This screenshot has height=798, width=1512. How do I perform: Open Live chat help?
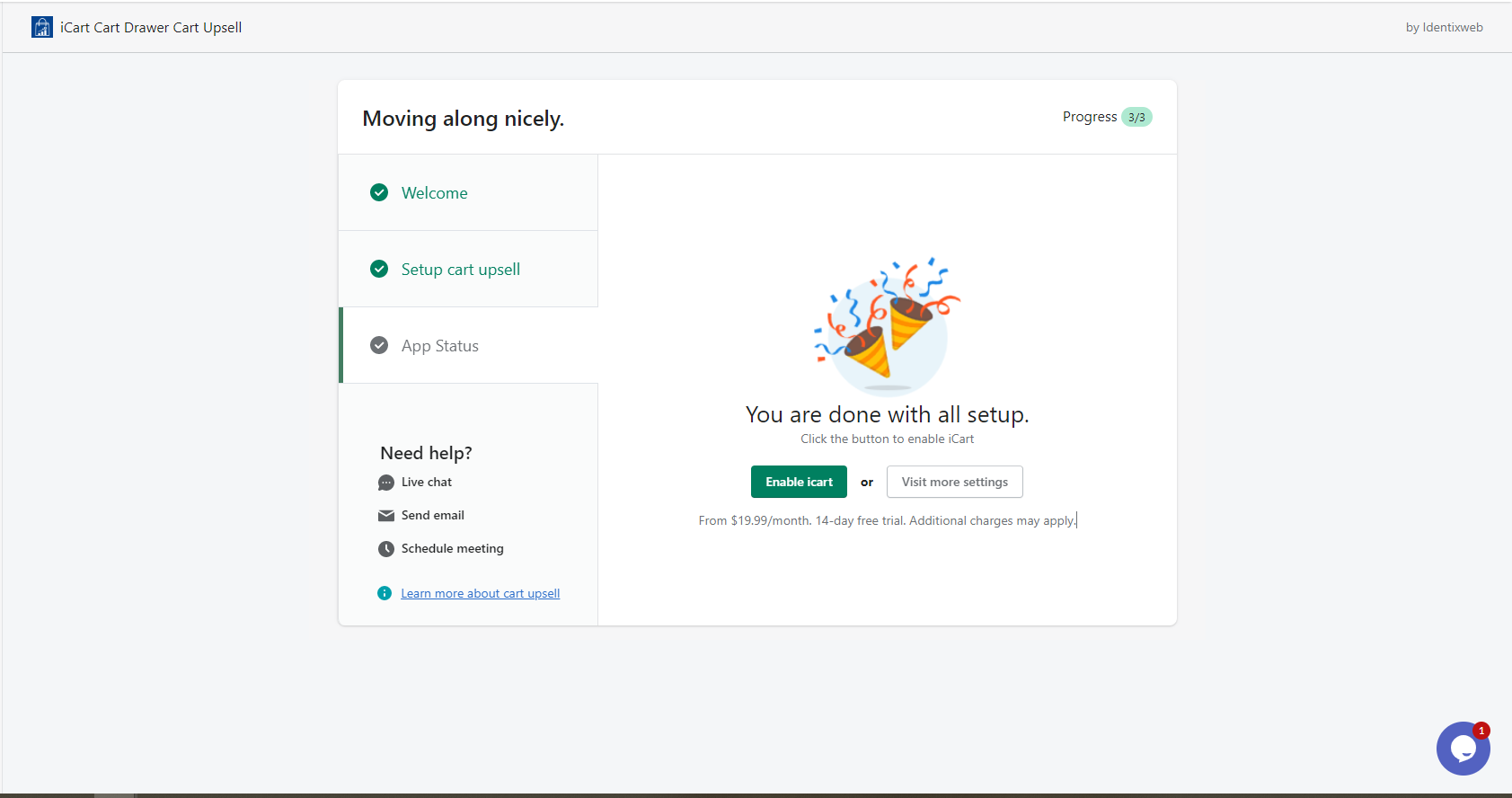tap(427, 483)
